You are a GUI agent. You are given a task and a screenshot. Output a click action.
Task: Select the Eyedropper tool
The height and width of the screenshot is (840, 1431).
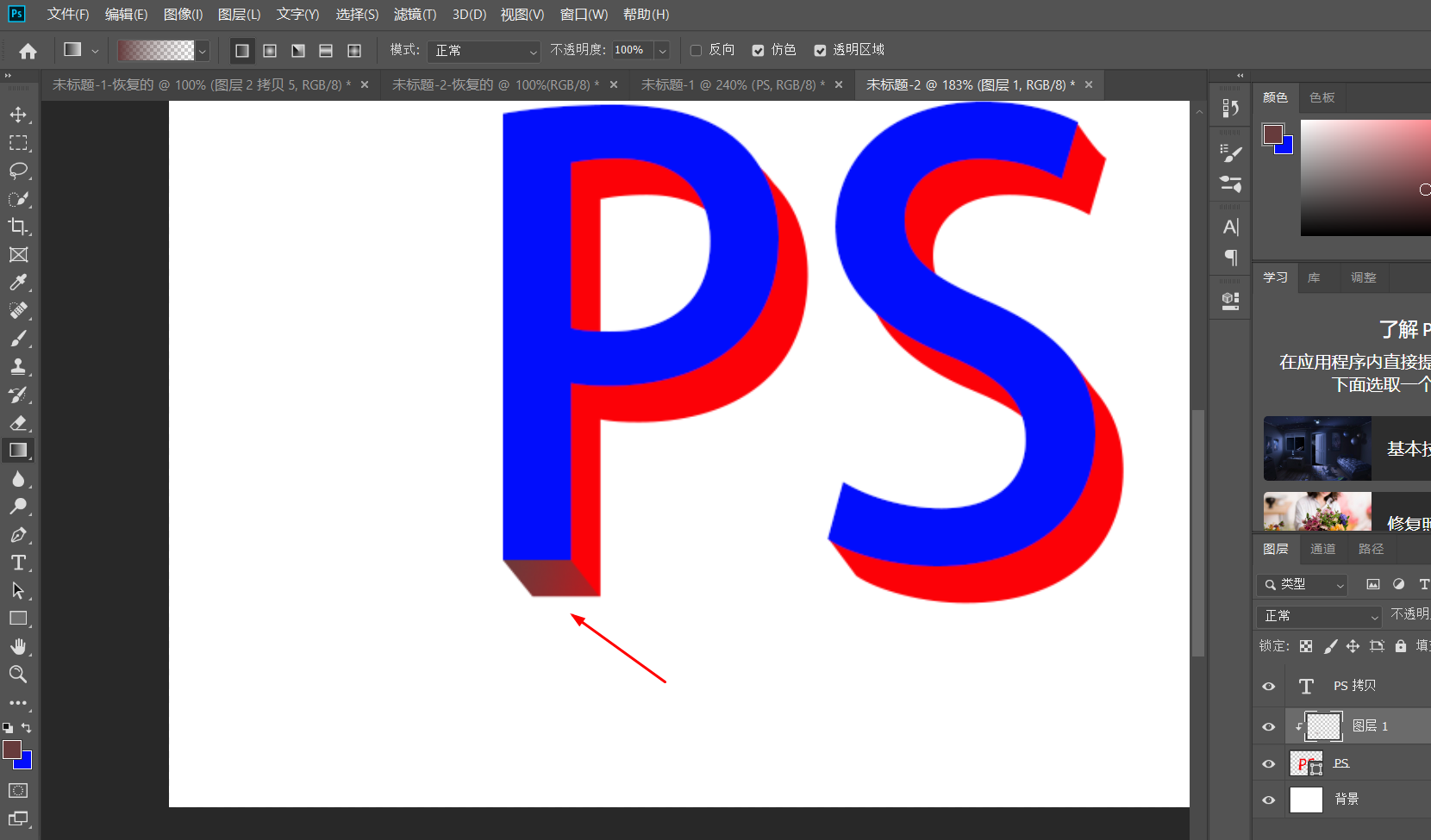[18, 283]
